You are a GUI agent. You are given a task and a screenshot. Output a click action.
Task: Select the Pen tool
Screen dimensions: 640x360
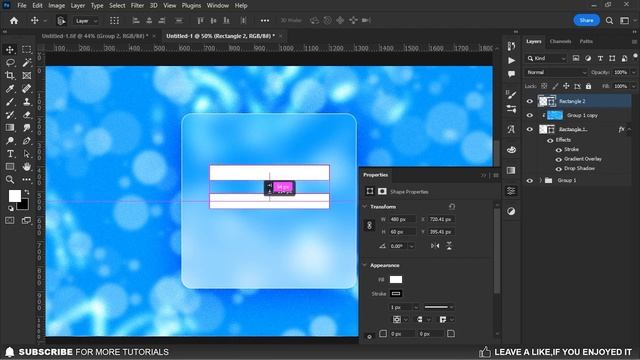27,141
